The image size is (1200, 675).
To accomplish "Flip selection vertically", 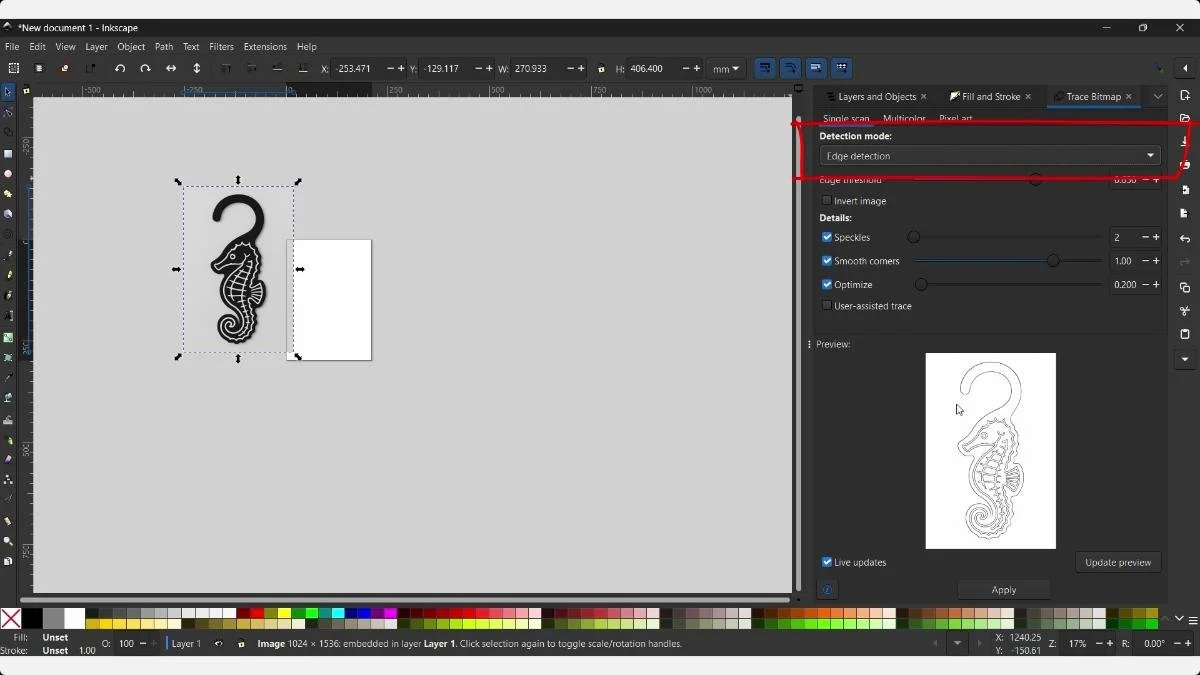I will (197, 68).
